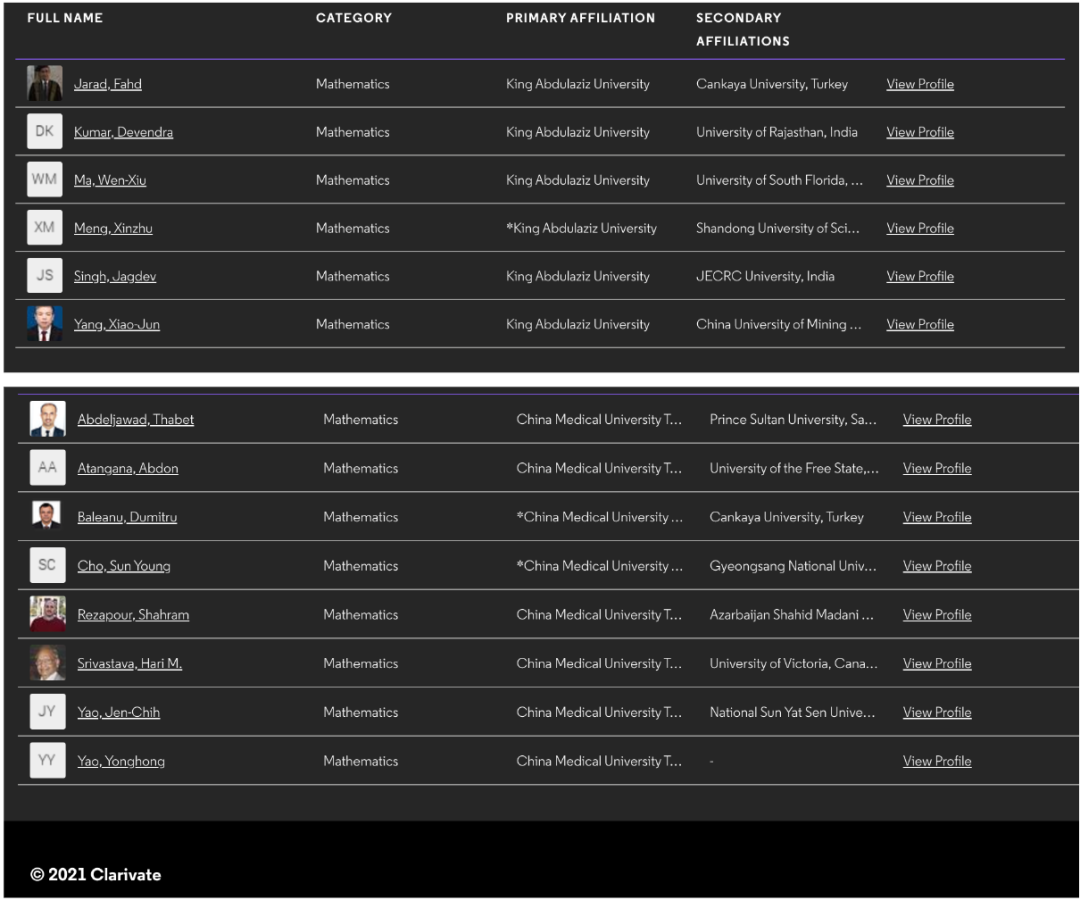The height and width of the screenshot is (900, 1080).
Task: Open Abdeljawad, Thabet name link
Action: point(136,419)
